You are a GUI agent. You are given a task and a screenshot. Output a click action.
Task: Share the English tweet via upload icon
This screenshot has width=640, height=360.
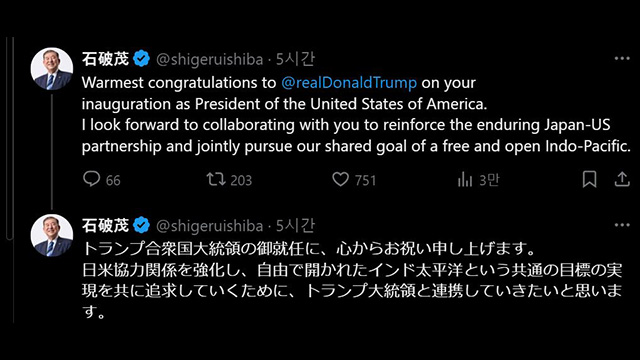pos(622,179)
